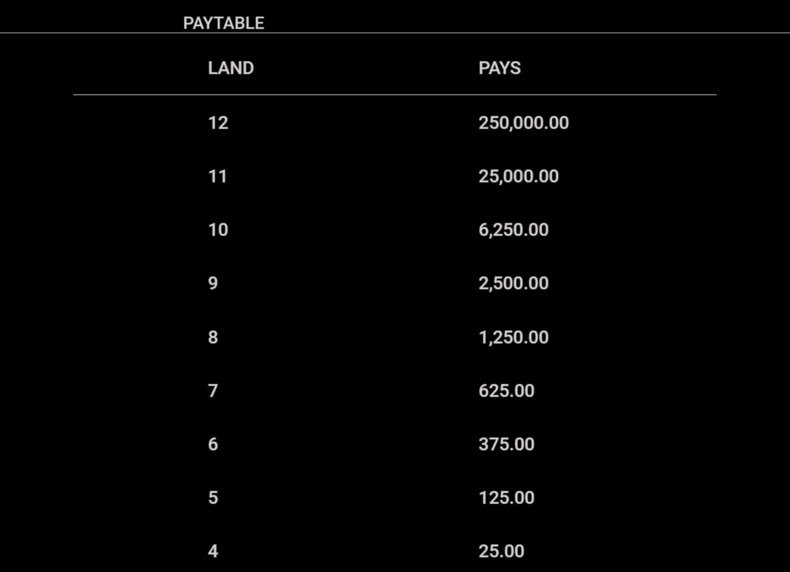Click the 6,250.00 payout value

pyautogui.click(x=513, y=230)
